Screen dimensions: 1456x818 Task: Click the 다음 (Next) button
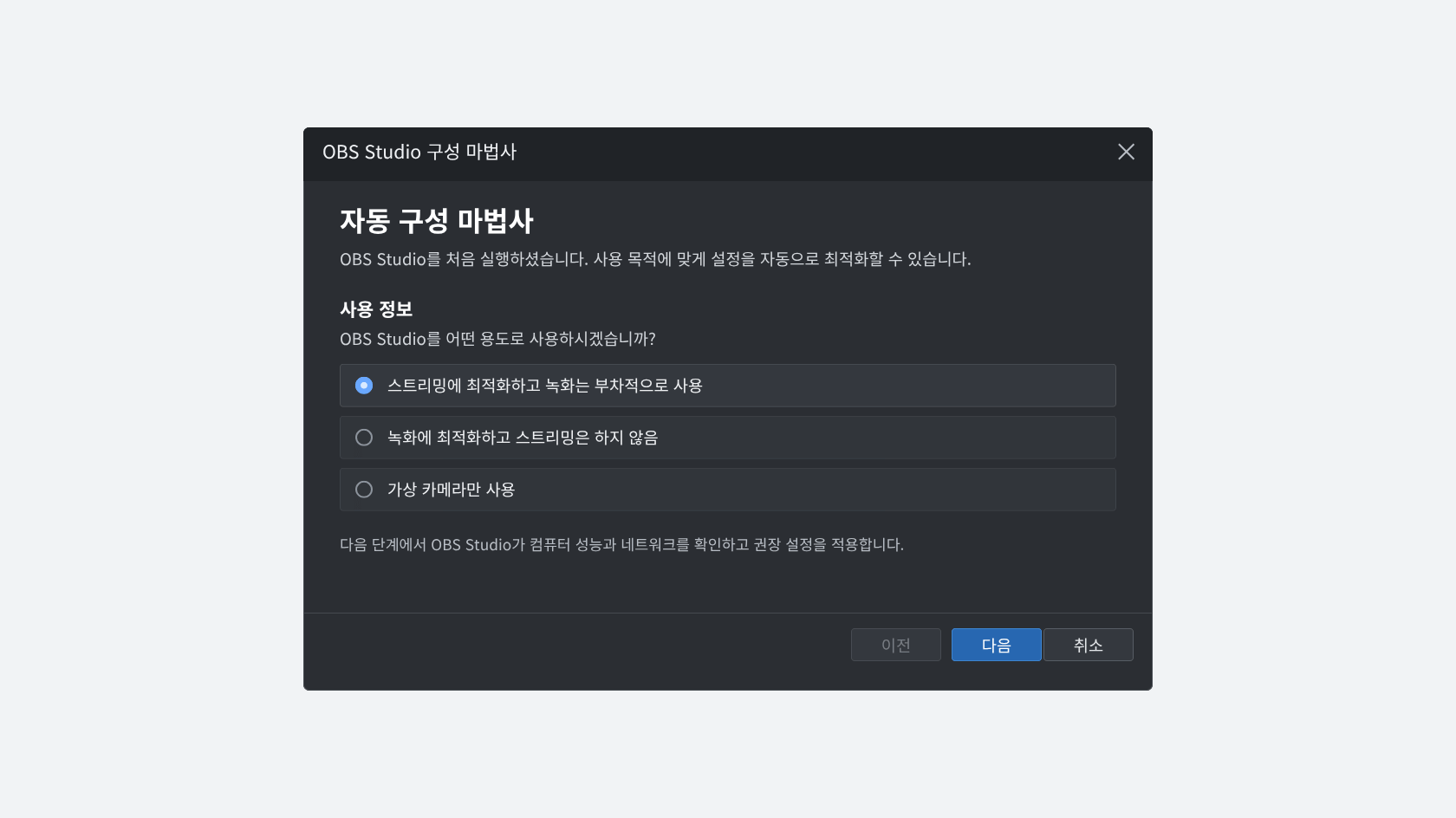click(x=996, y=645)
